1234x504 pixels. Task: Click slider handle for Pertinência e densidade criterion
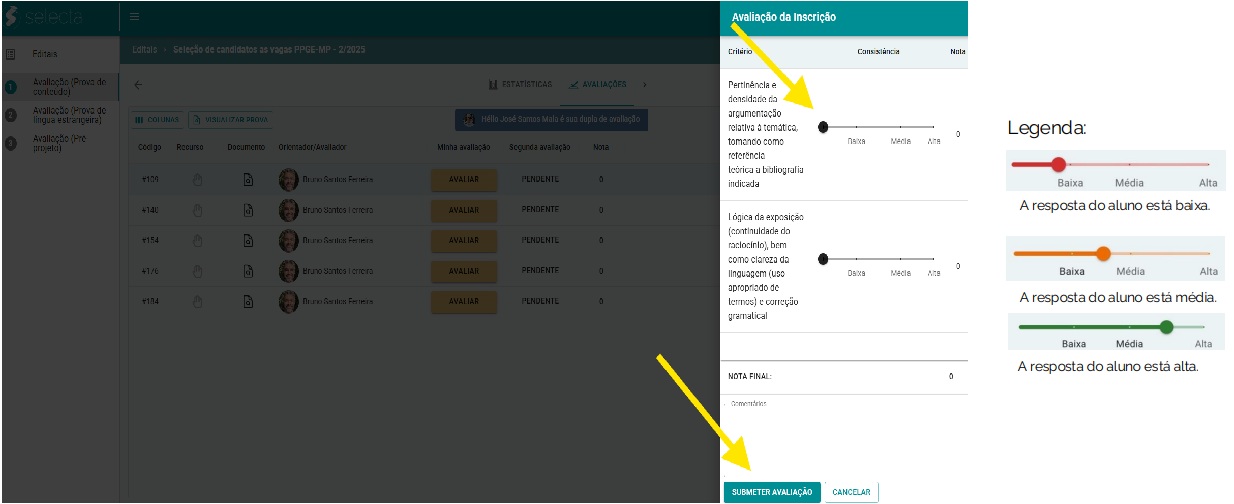point(823,127)
